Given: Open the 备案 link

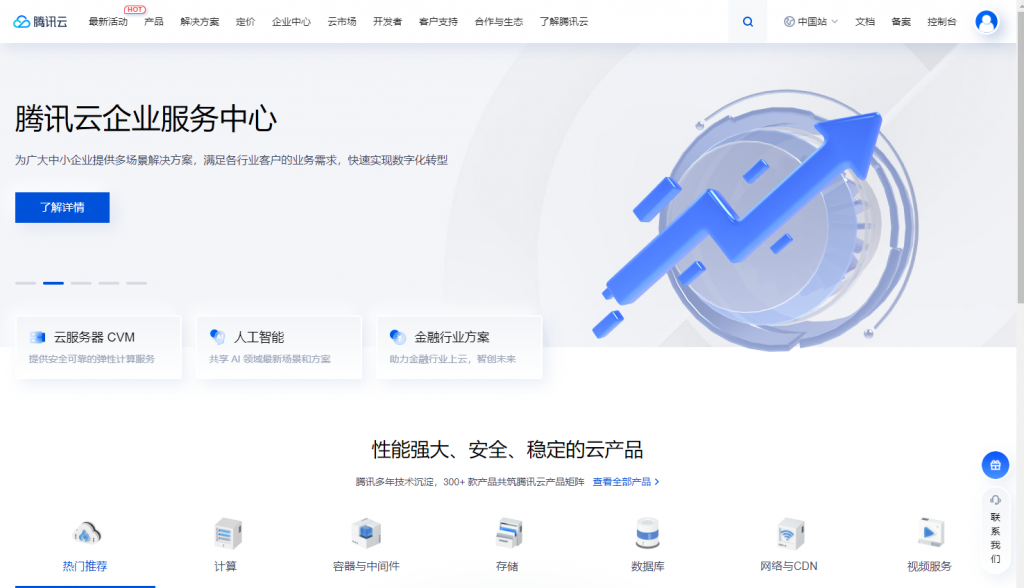Looking at the screenshot, I should (x=901, y=22).
